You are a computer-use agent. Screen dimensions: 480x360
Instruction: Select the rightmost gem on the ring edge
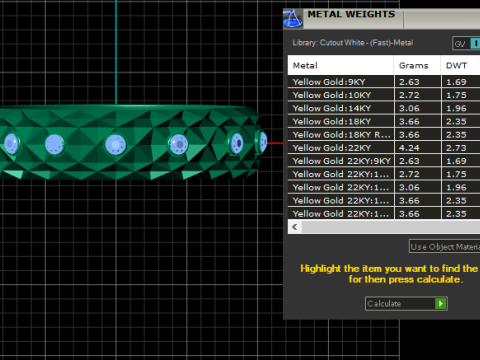point(263,142)
